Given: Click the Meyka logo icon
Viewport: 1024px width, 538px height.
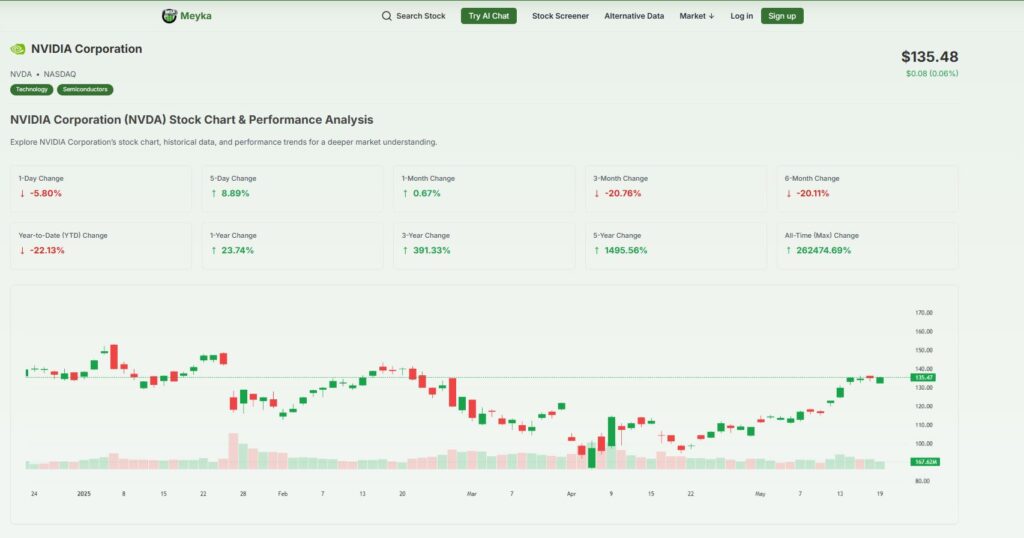Looking at the screenshot, I should click(x=169, y=16).
